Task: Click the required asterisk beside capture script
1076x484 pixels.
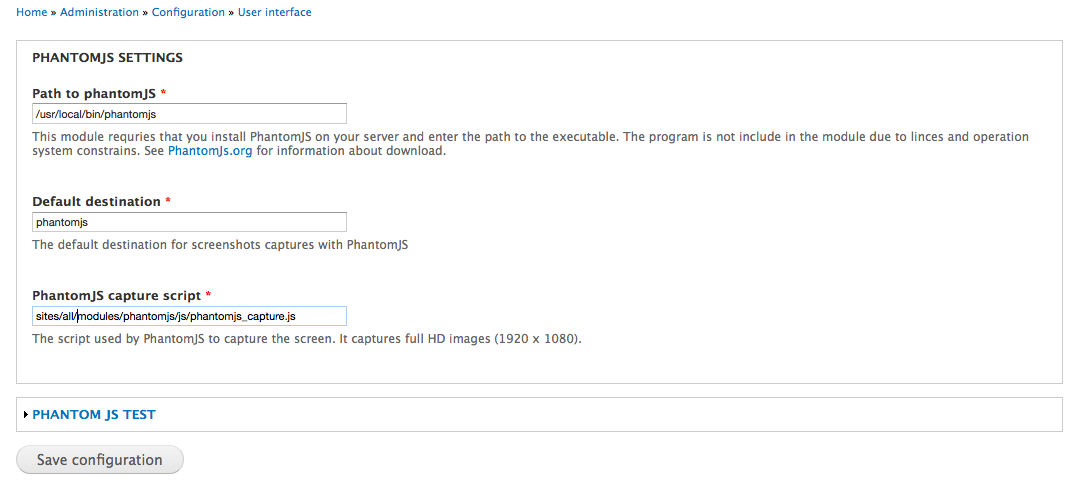Action: click(208, 295)
